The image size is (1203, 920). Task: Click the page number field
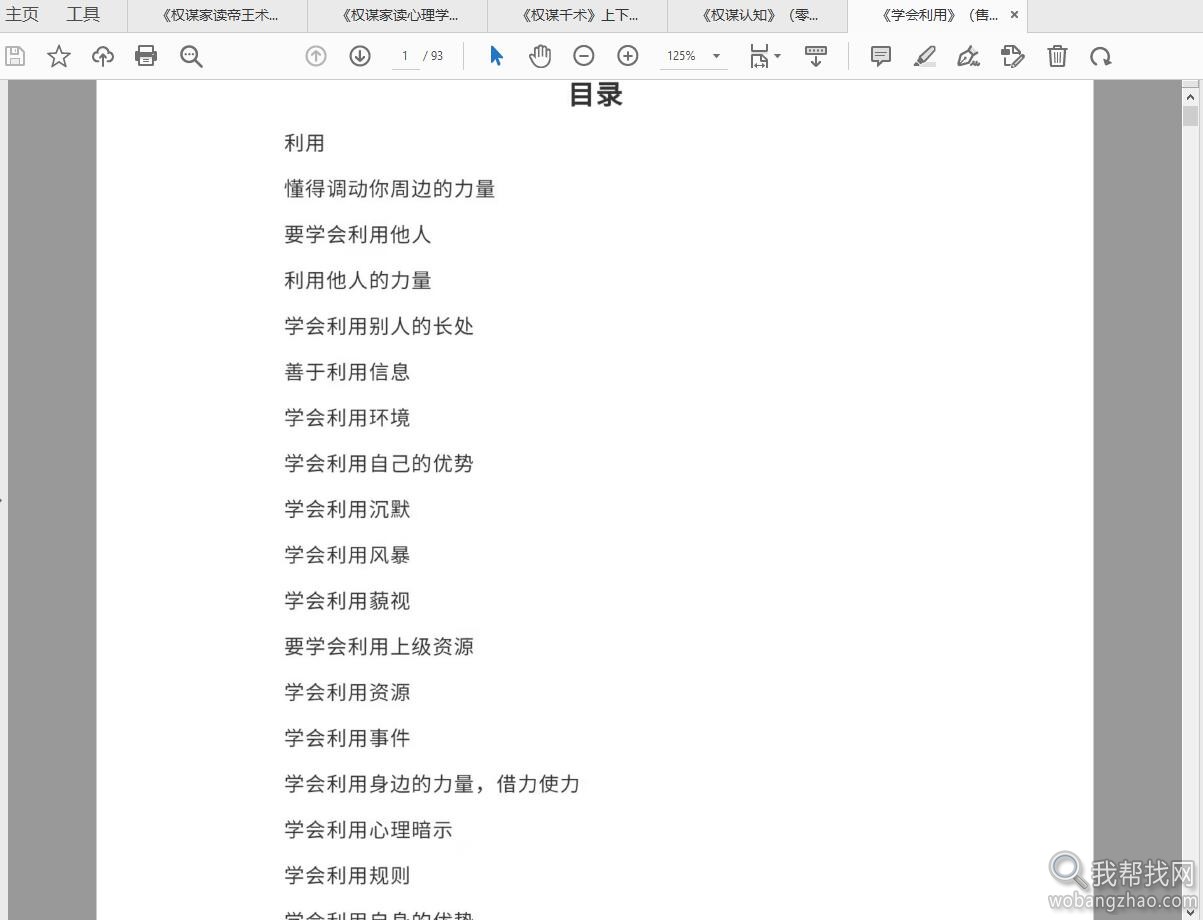pyautogui.click(x=404, y=56)
